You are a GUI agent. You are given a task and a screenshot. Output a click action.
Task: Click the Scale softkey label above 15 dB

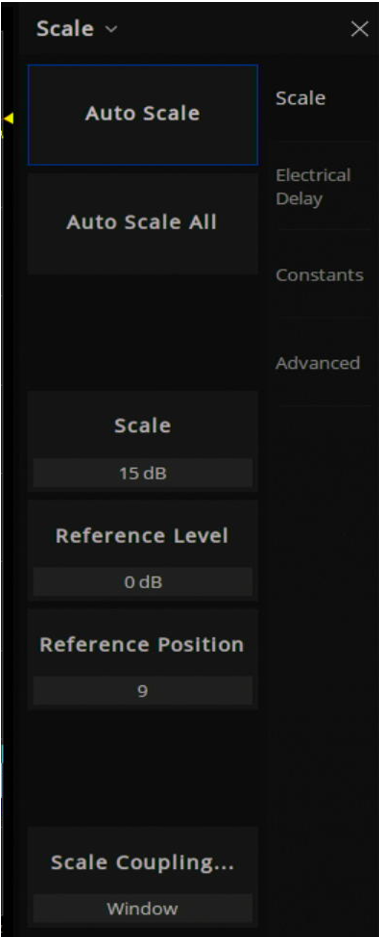[x=142, y=425]
